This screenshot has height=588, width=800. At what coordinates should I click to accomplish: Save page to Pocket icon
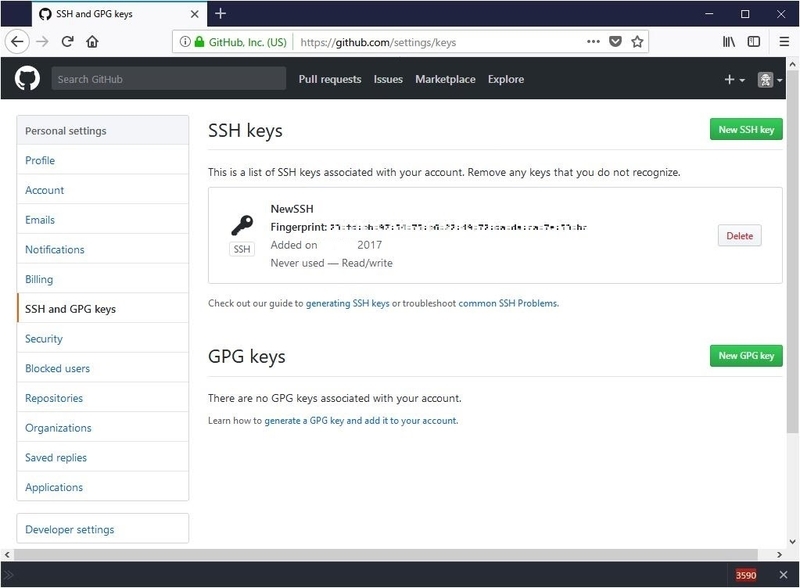pyautogui.click(x=616, y=42)
